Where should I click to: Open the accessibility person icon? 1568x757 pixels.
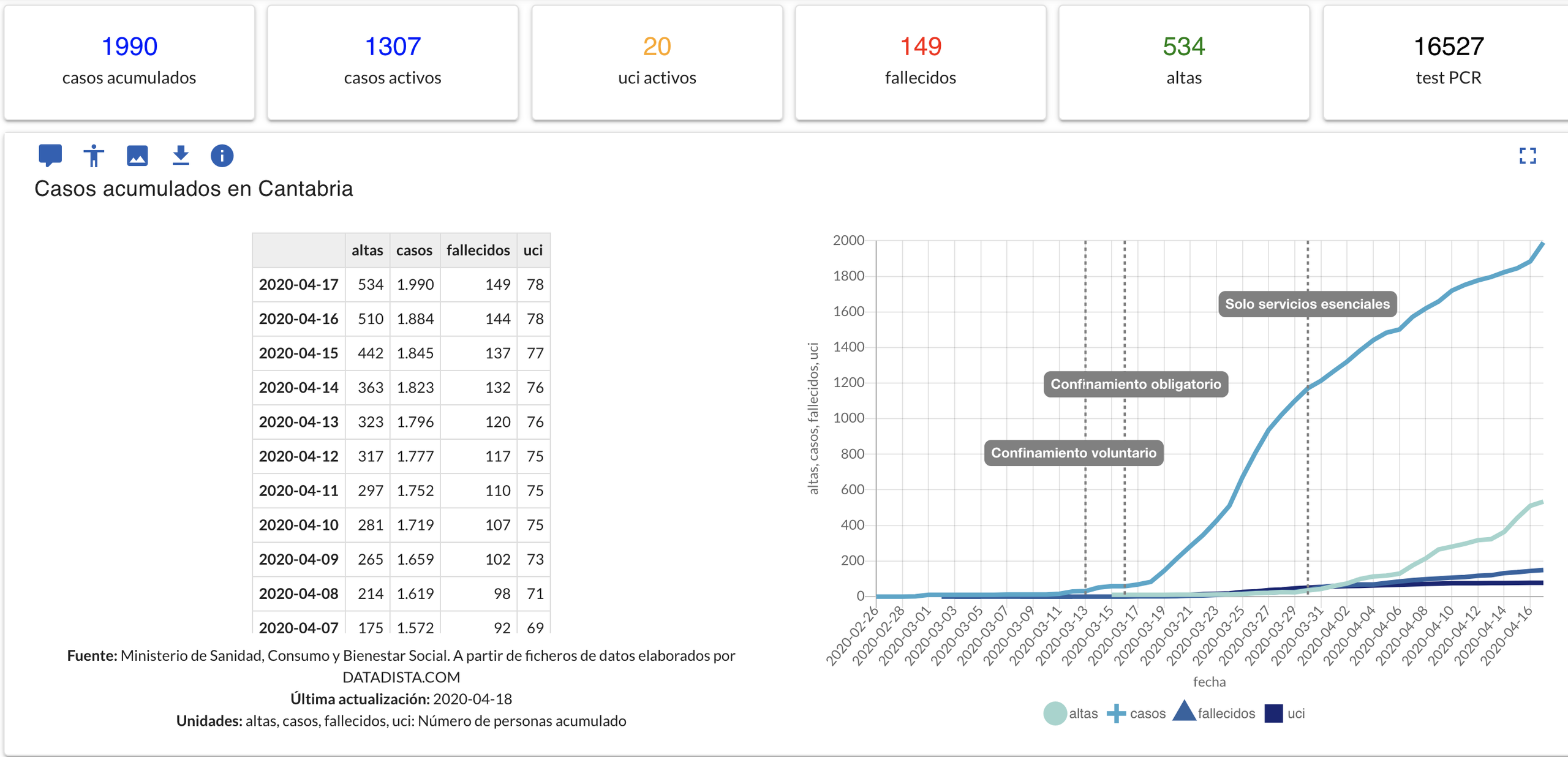(x=94, y=156)
